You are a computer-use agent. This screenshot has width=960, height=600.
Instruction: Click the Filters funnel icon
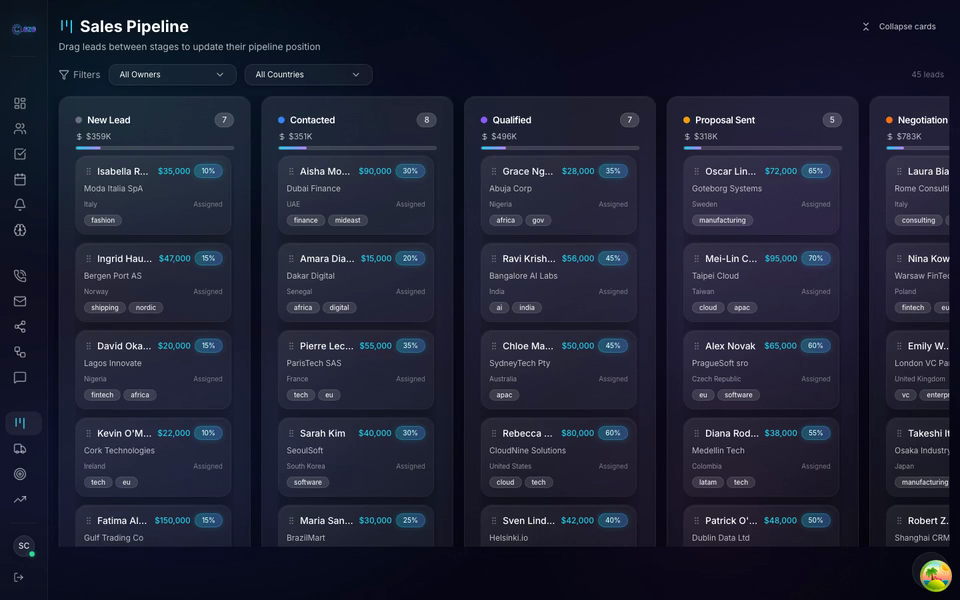pos(63,74)
